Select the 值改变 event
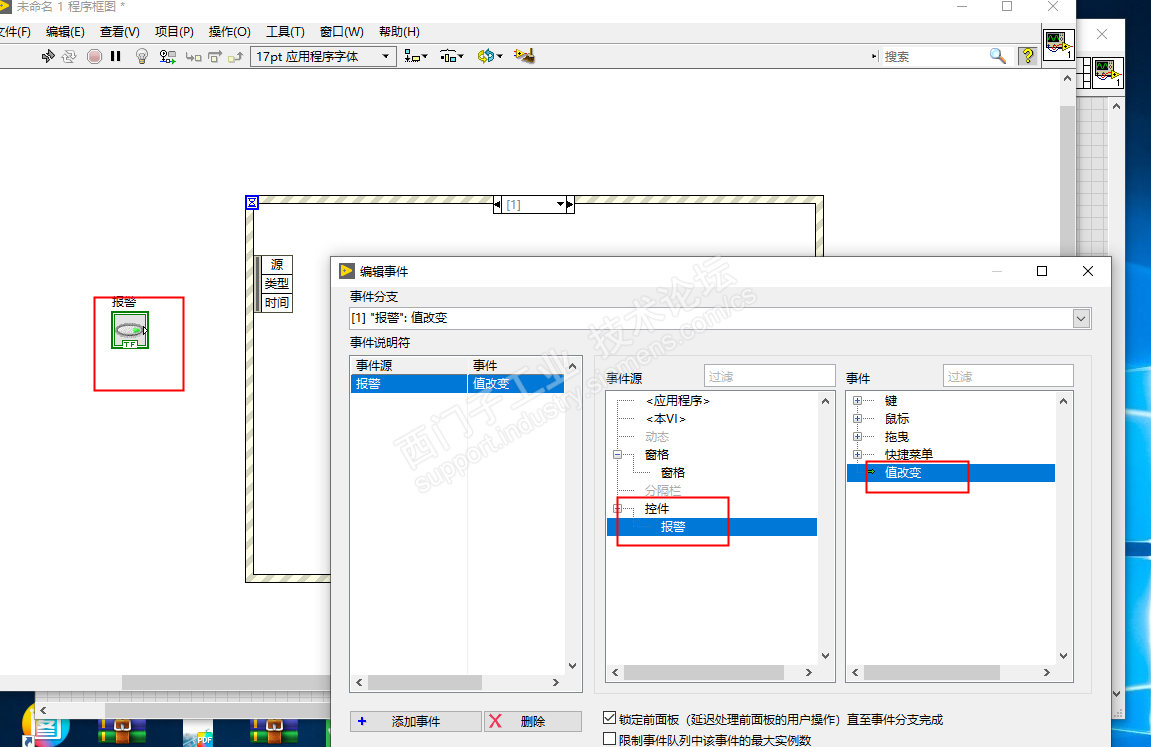Screen dimensions: 1151x747 pos(951,473)
